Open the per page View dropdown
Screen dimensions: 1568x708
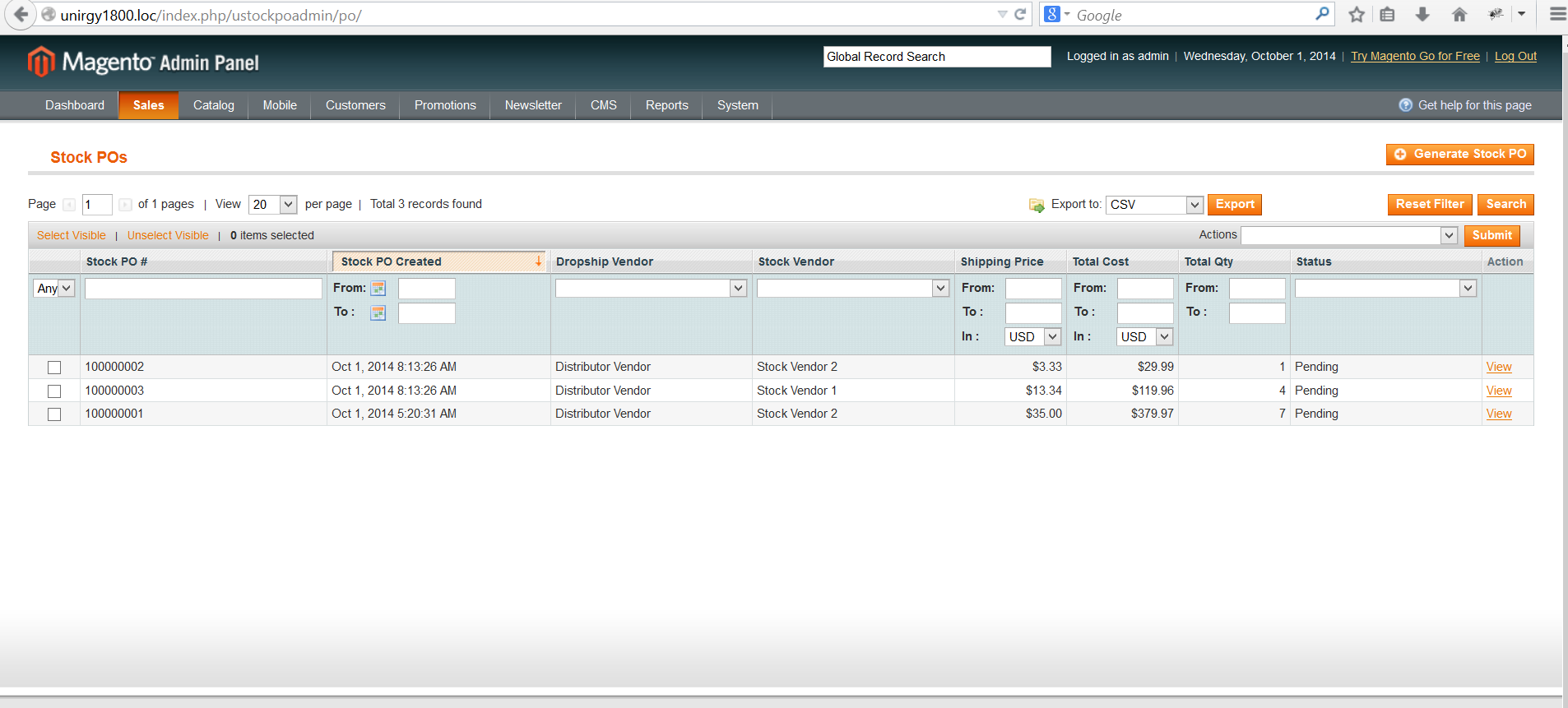(272, 205)
